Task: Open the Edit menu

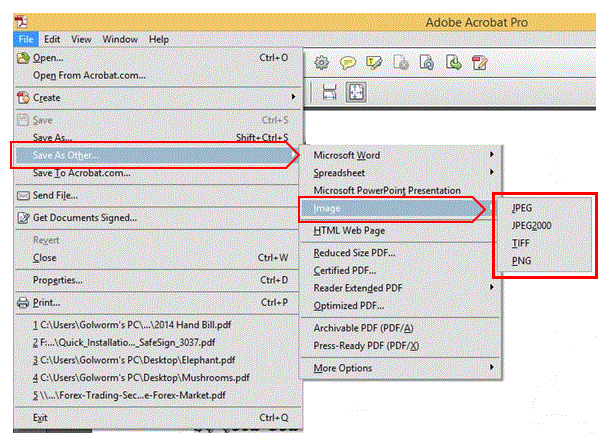Action: (x=52, y=39)
